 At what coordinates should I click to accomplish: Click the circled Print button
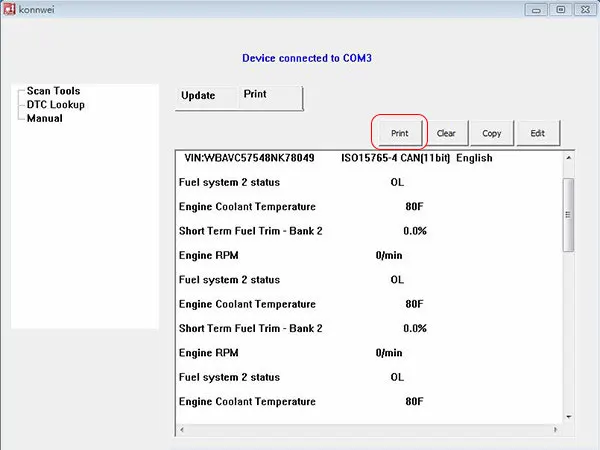(x=399, y=133)
